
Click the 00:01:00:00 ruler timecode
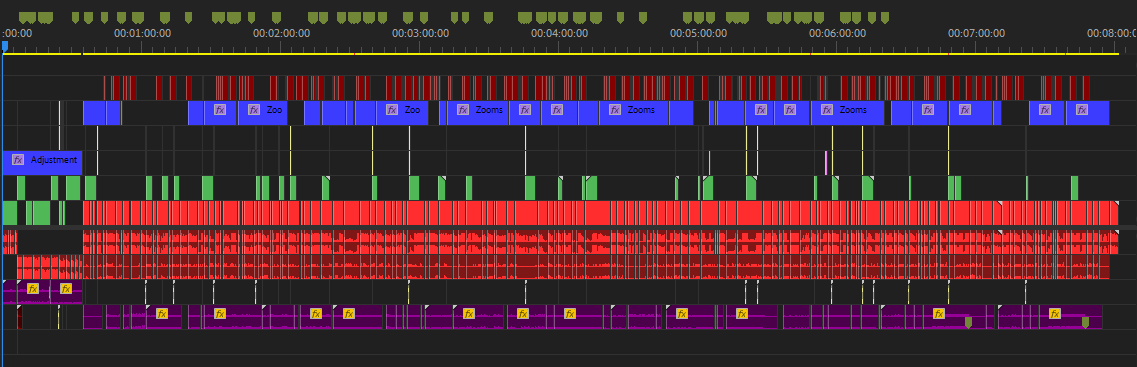pyautogui.click(x=143, y=33)
